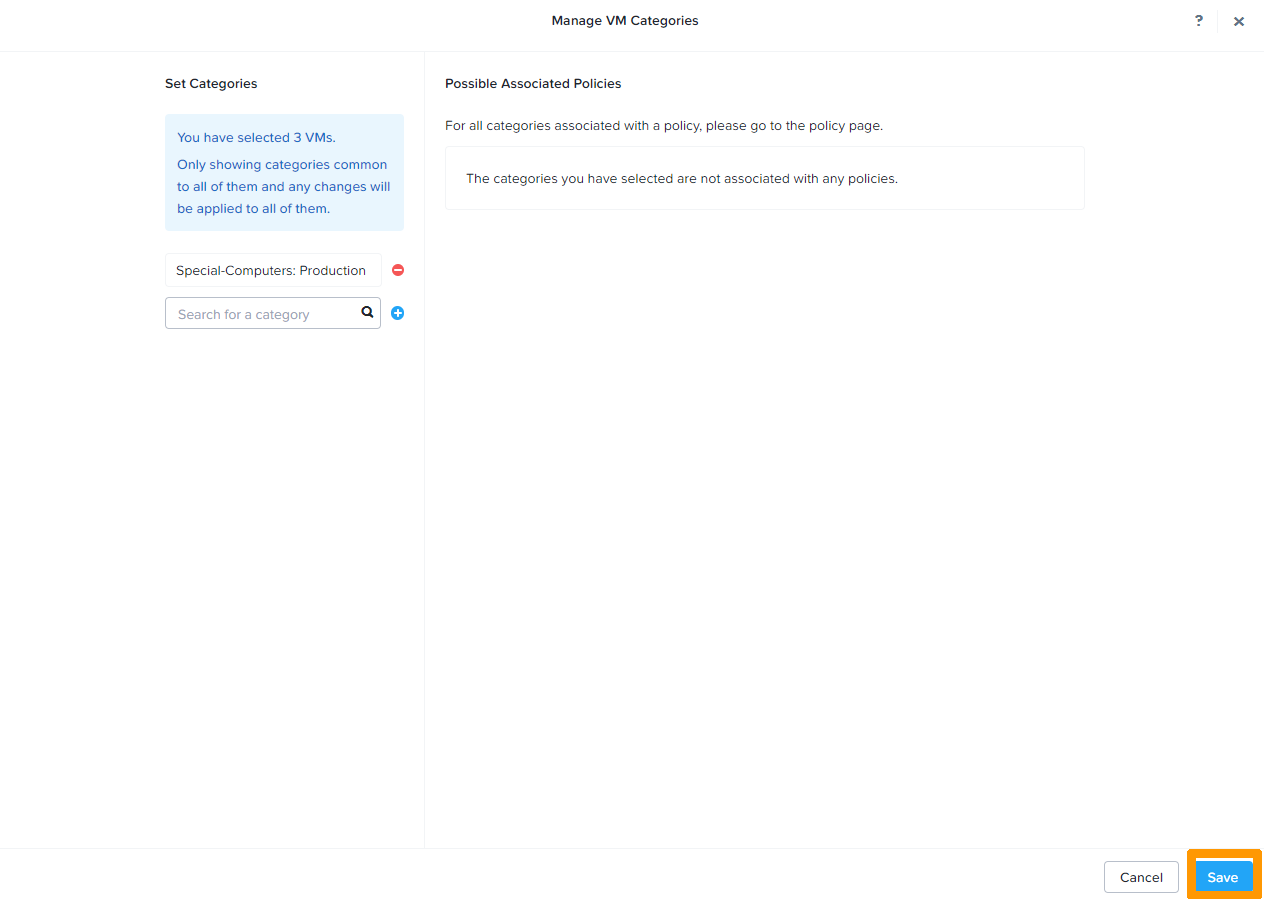The width and height of the screenshot is (1264, 899).
Task: Expand the Special-Computers: Production category entry
Action: [x=272, y=269]
